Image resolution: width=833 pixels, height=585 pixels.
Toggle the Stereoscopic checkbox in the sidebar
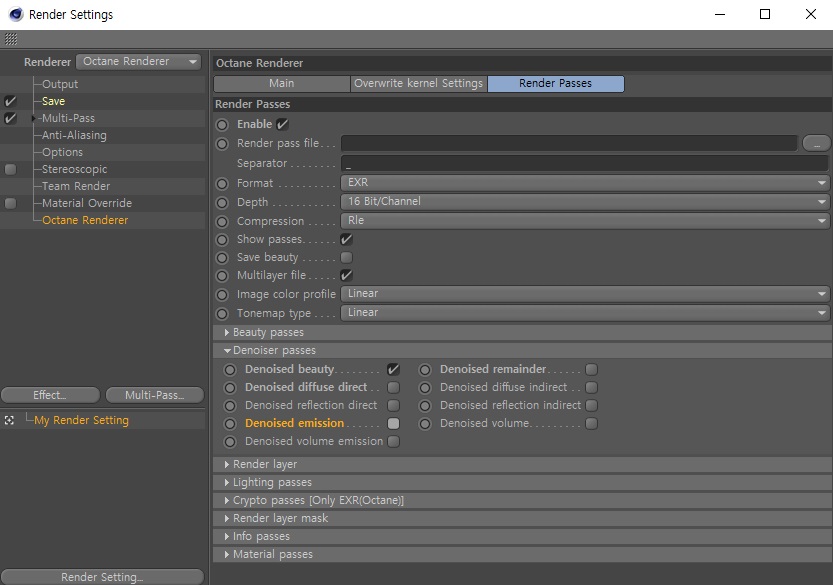tap(10, 169)
